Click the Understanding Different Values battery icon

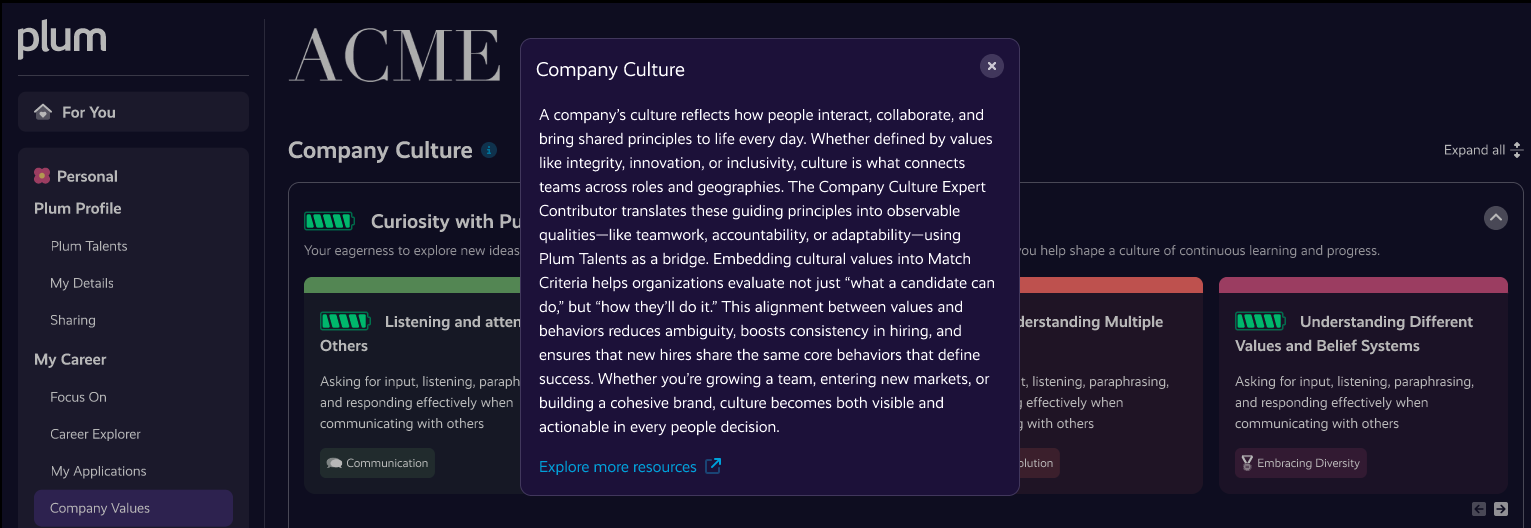tap(1260, 321)
